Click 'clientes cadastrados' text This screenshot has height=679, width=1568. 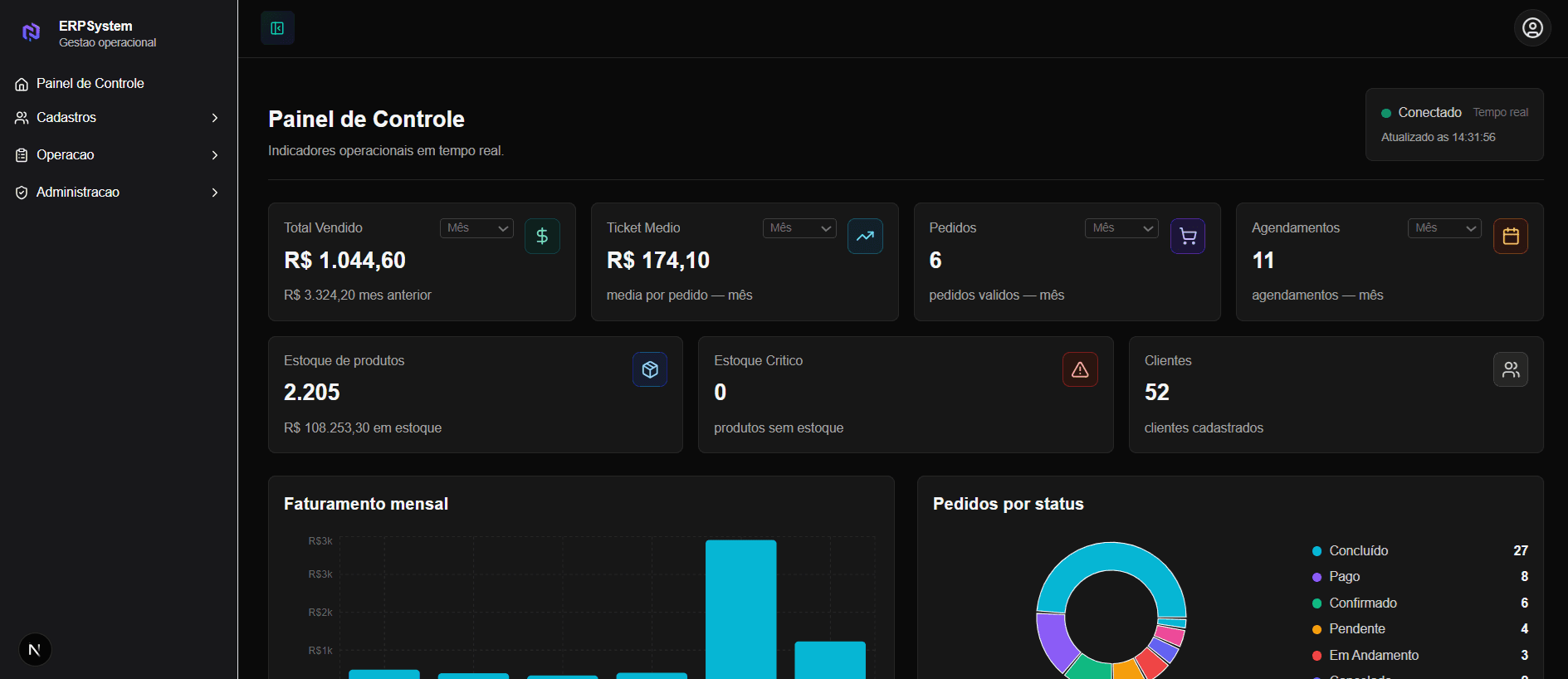coord(1204,428)
